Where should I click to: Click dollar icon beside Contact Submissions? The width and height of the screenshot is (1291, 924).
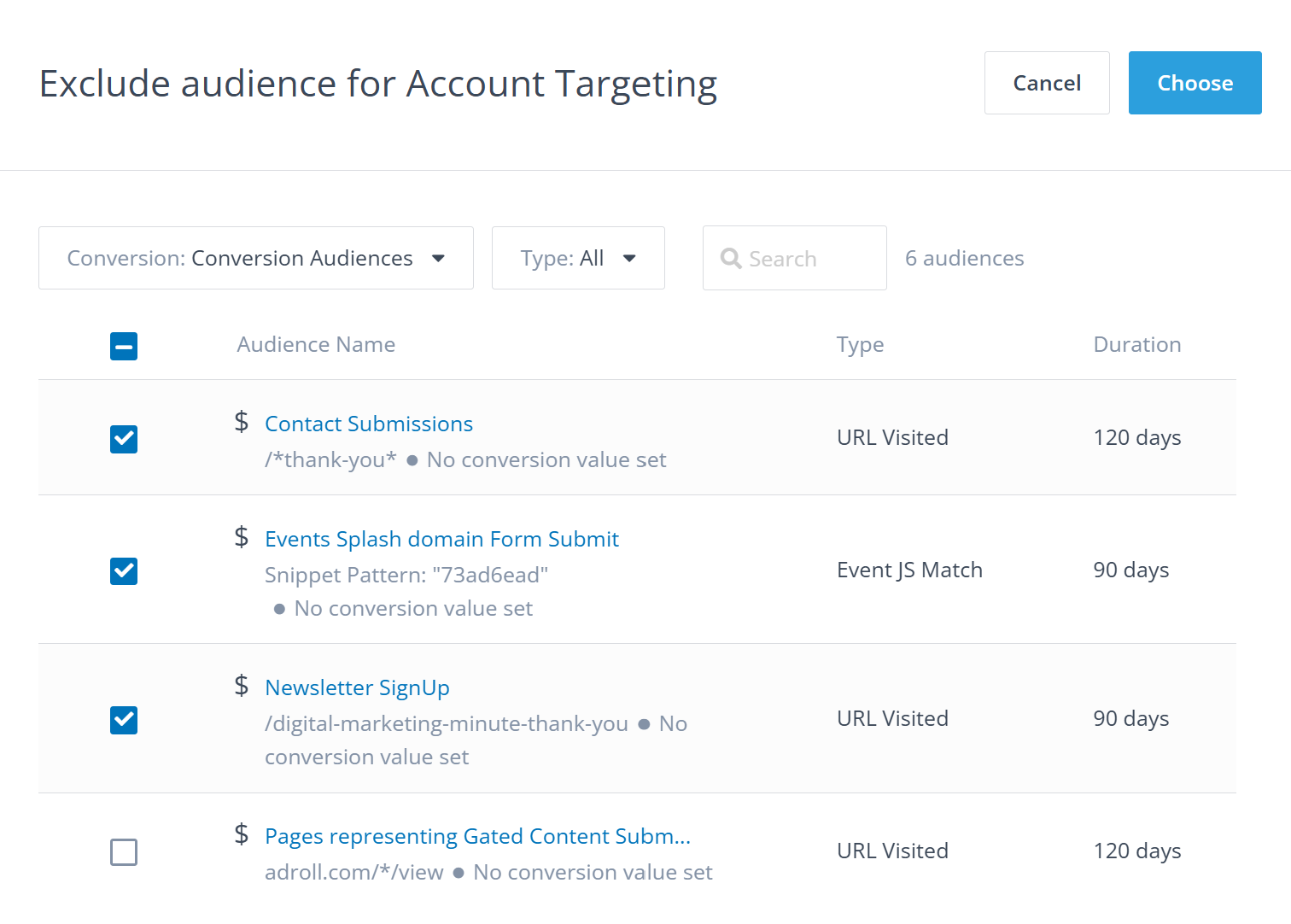[x=242, y=422]
